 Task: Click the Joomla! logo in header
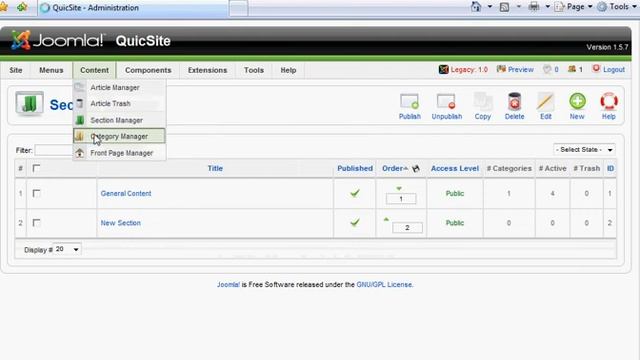coord(57,40)
